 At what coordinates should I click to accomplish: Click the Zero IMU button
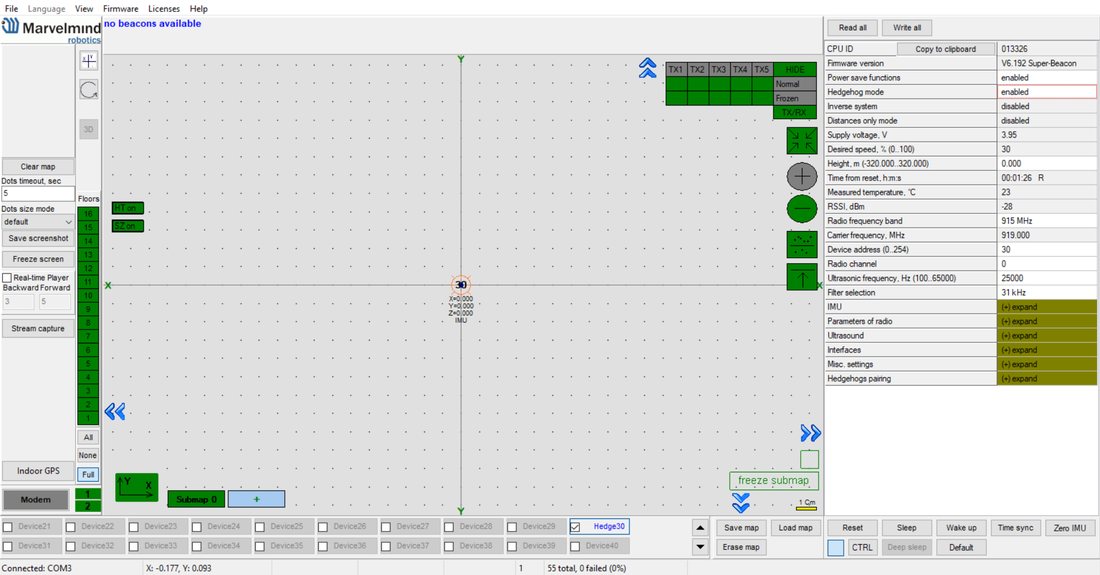point(1070,528)
